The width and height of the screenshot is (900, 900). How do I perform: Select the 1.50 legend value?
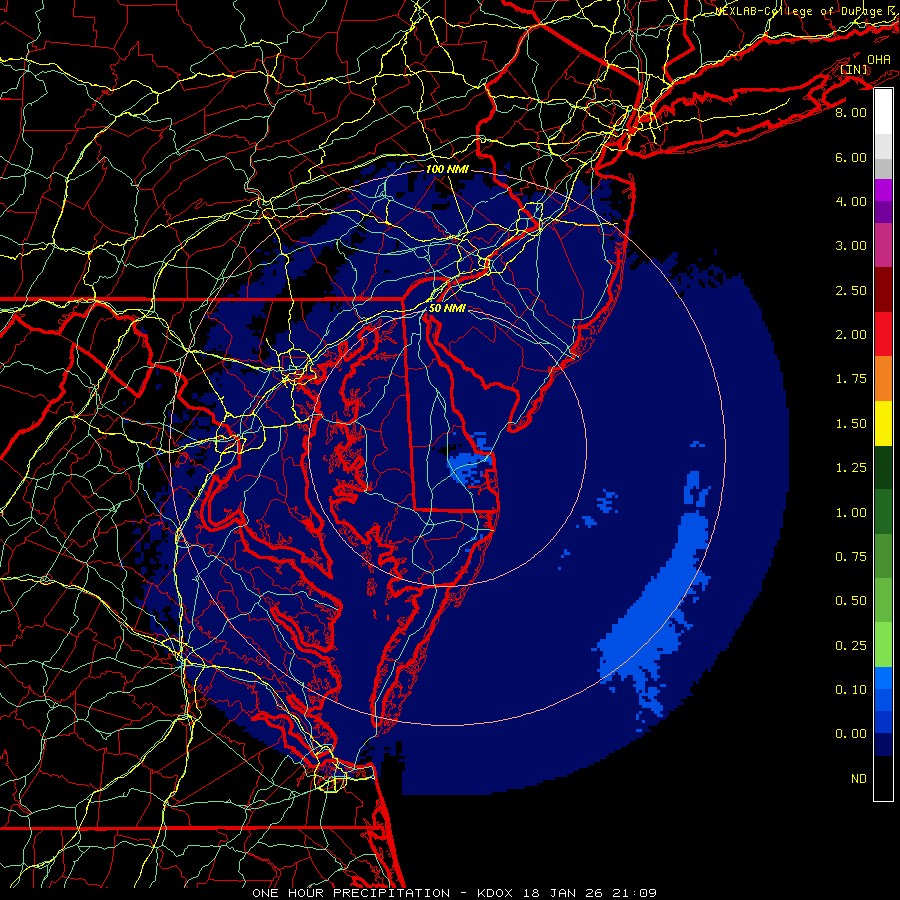click(x=851, y=424)
